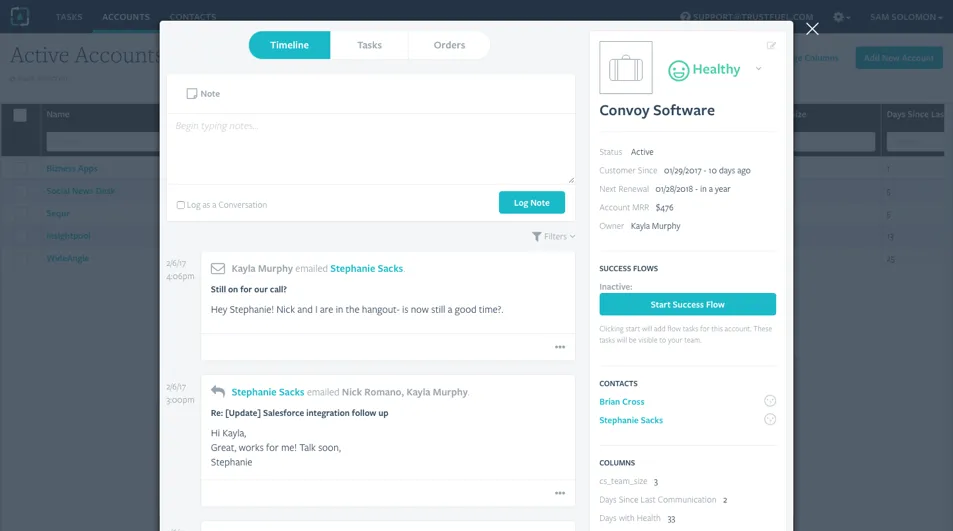
Task: Enable Log as a Conversation checkbox
Action: pos(181,205)
